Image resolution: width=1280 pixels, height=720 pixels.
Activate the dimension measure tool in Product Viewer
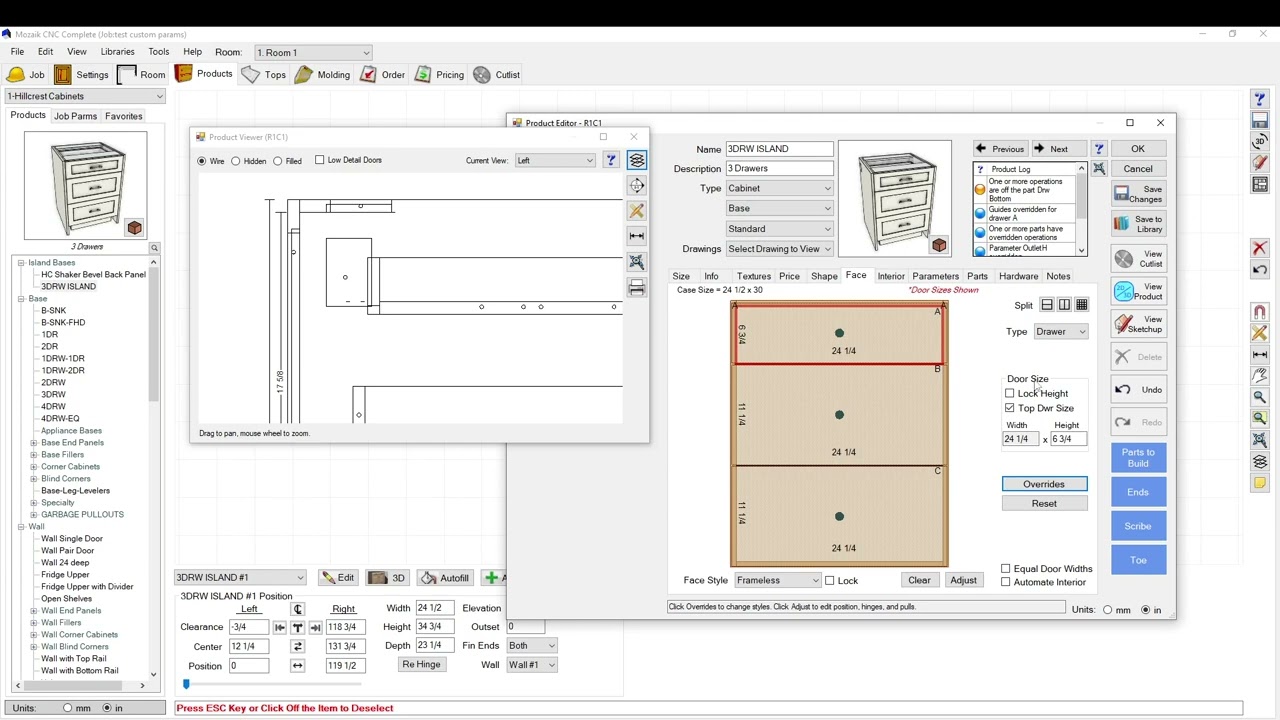click(x=637, y=236)
